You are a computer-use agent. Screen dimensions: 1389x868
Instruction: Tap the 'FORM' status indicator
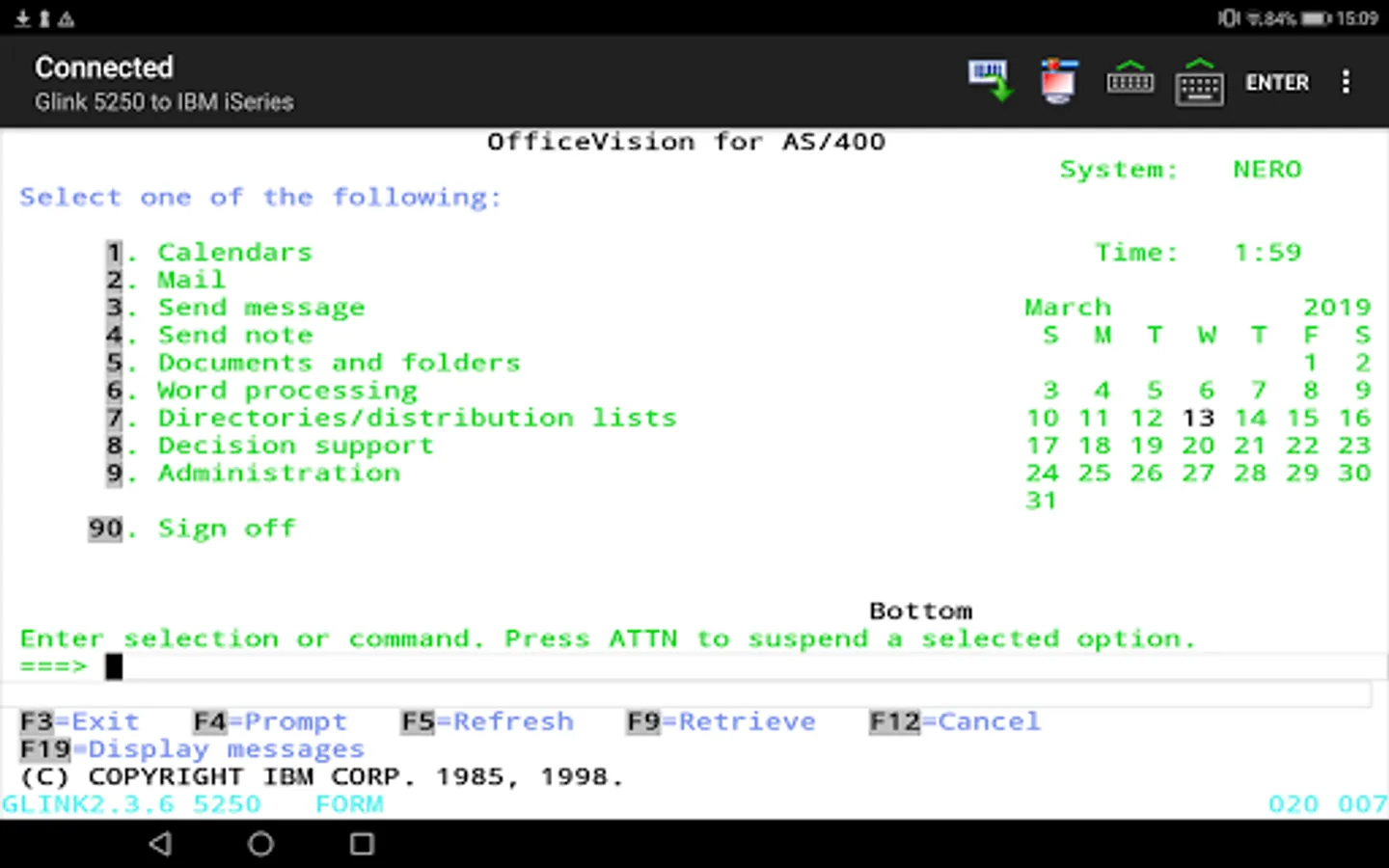pyautogui.click(x=349, y=805)
